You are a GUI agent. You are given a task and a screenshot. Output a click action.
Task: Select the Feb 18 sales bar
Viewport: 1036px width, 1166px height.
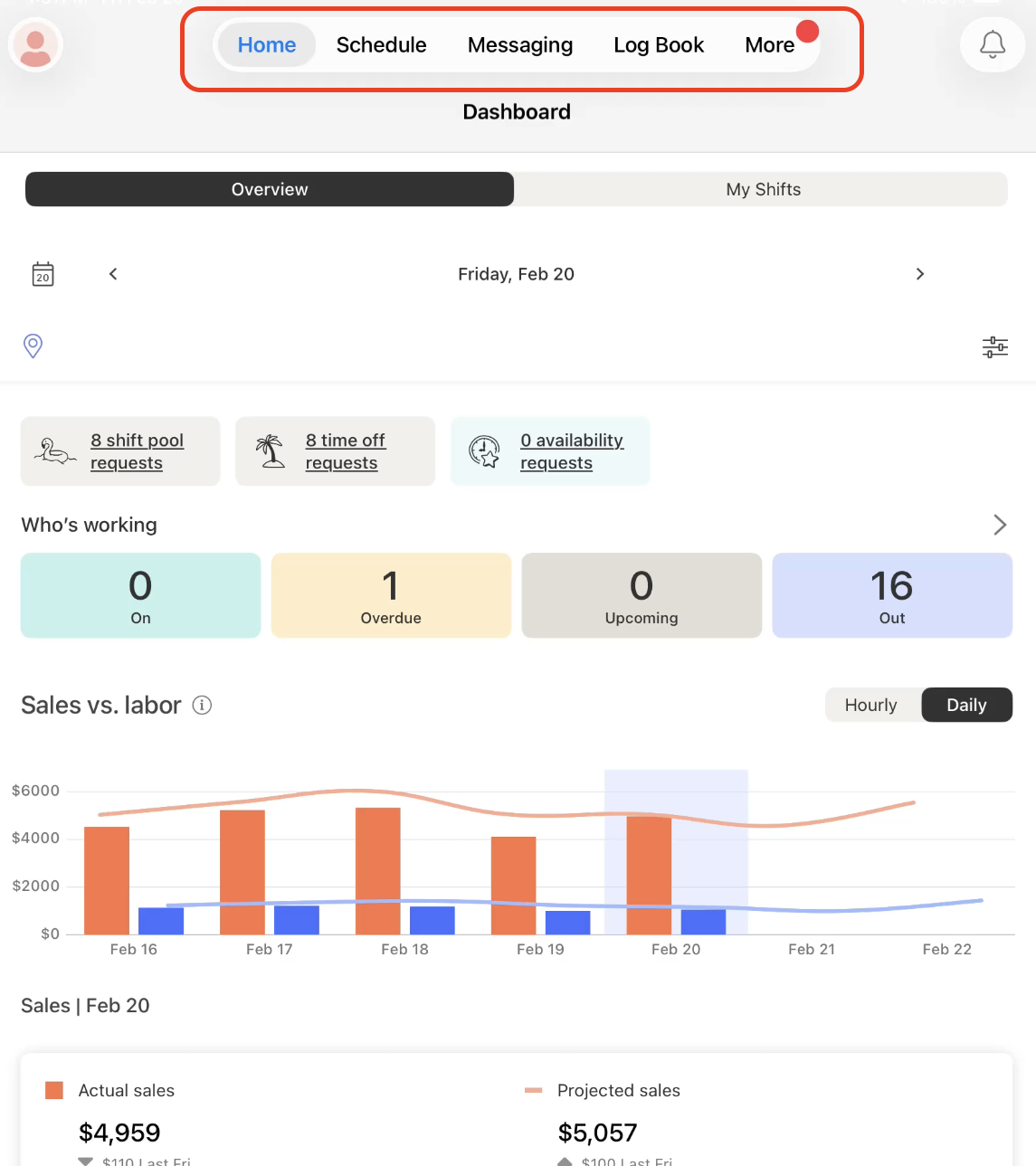pos(377,870)
